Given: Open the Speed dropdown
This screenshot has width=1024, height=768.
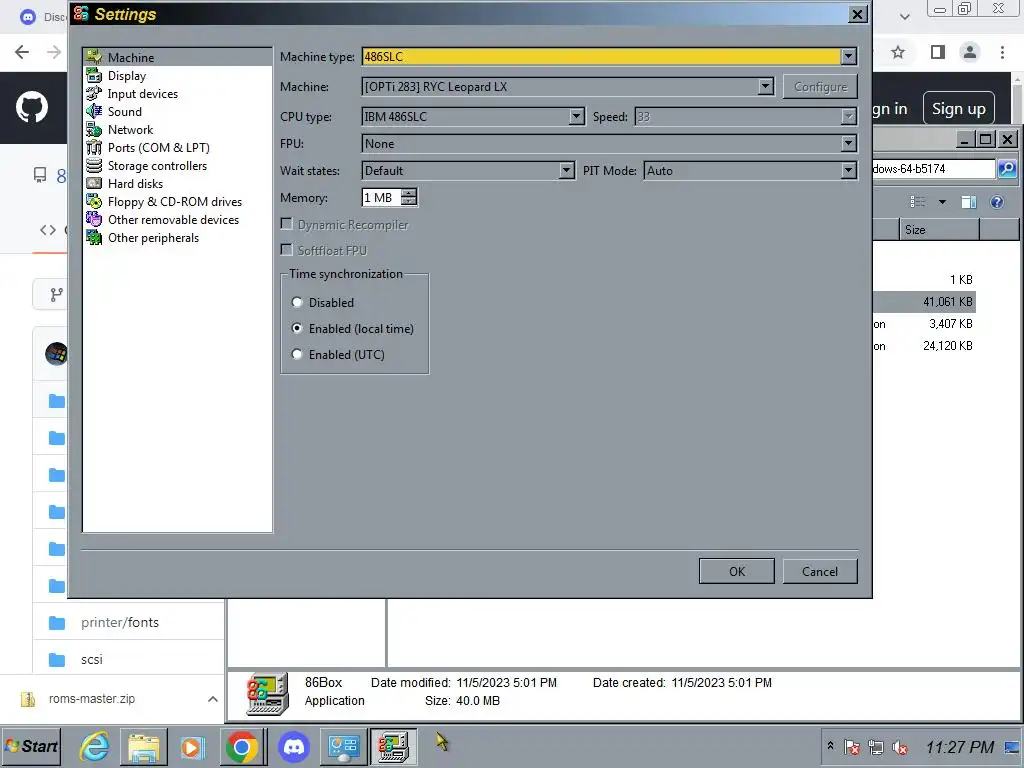Looking at the screenshot, I should pos(848,116).
